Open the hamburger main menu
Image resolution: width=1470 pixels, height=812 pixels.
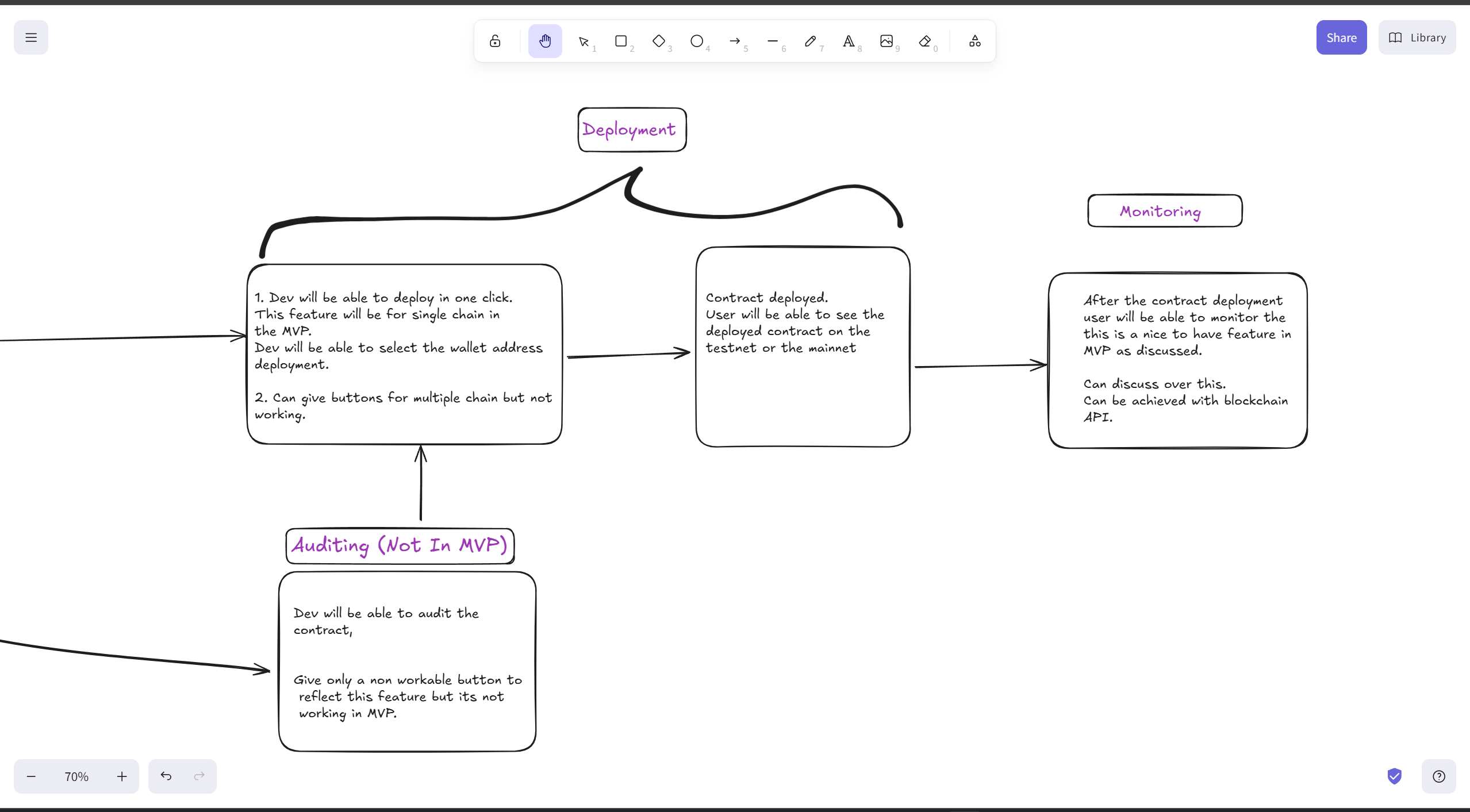(x=30, y=37)
